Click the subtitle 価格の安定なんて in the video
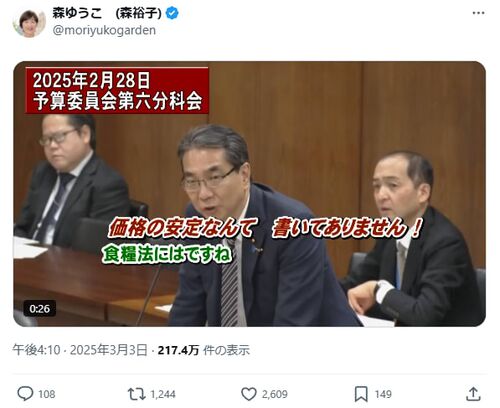 click(x=182, y=228)
